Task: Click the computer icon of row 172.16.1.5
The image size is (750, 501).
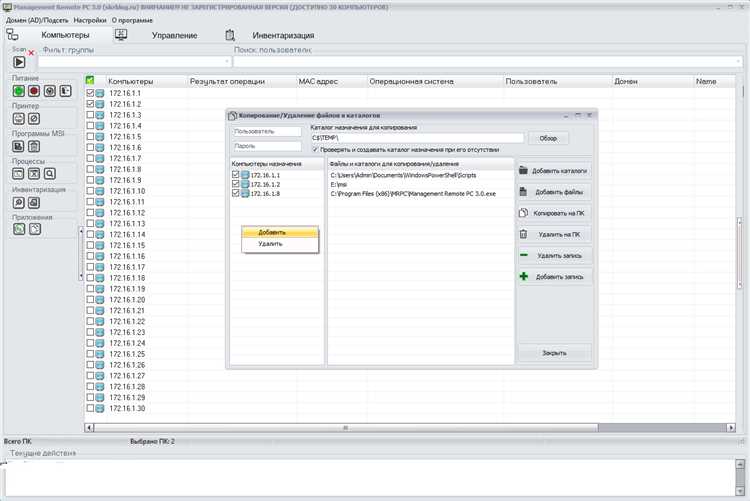Action: point(99,137)
